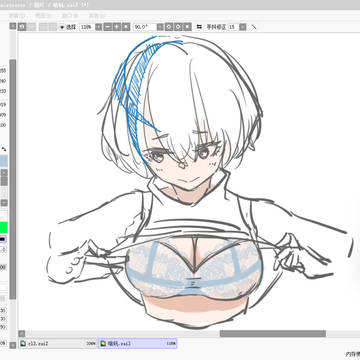
Task: Flip the canvas view horizontally
Action: (x=199, y=27)
